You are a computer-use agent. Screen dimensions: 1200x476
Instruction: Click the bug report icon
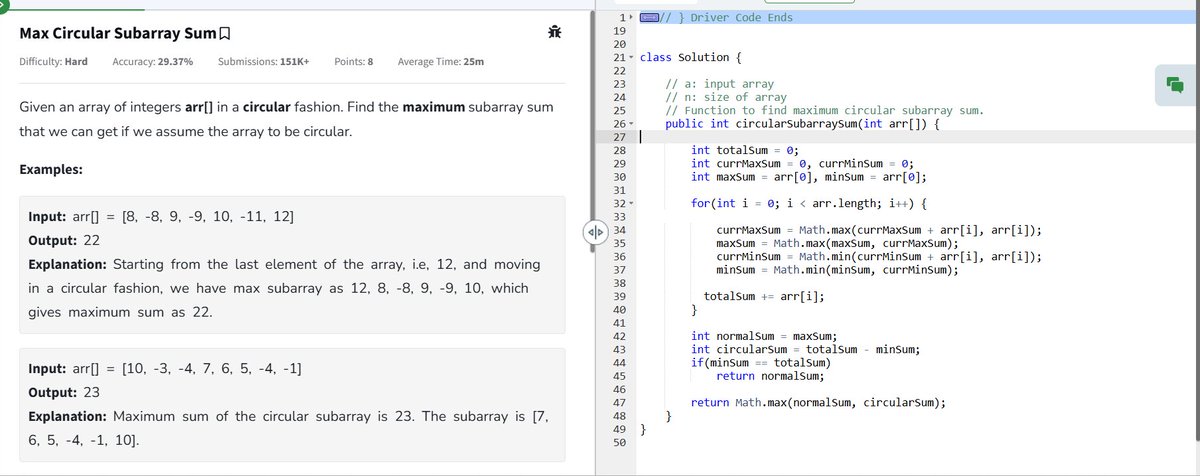point(554,34)
